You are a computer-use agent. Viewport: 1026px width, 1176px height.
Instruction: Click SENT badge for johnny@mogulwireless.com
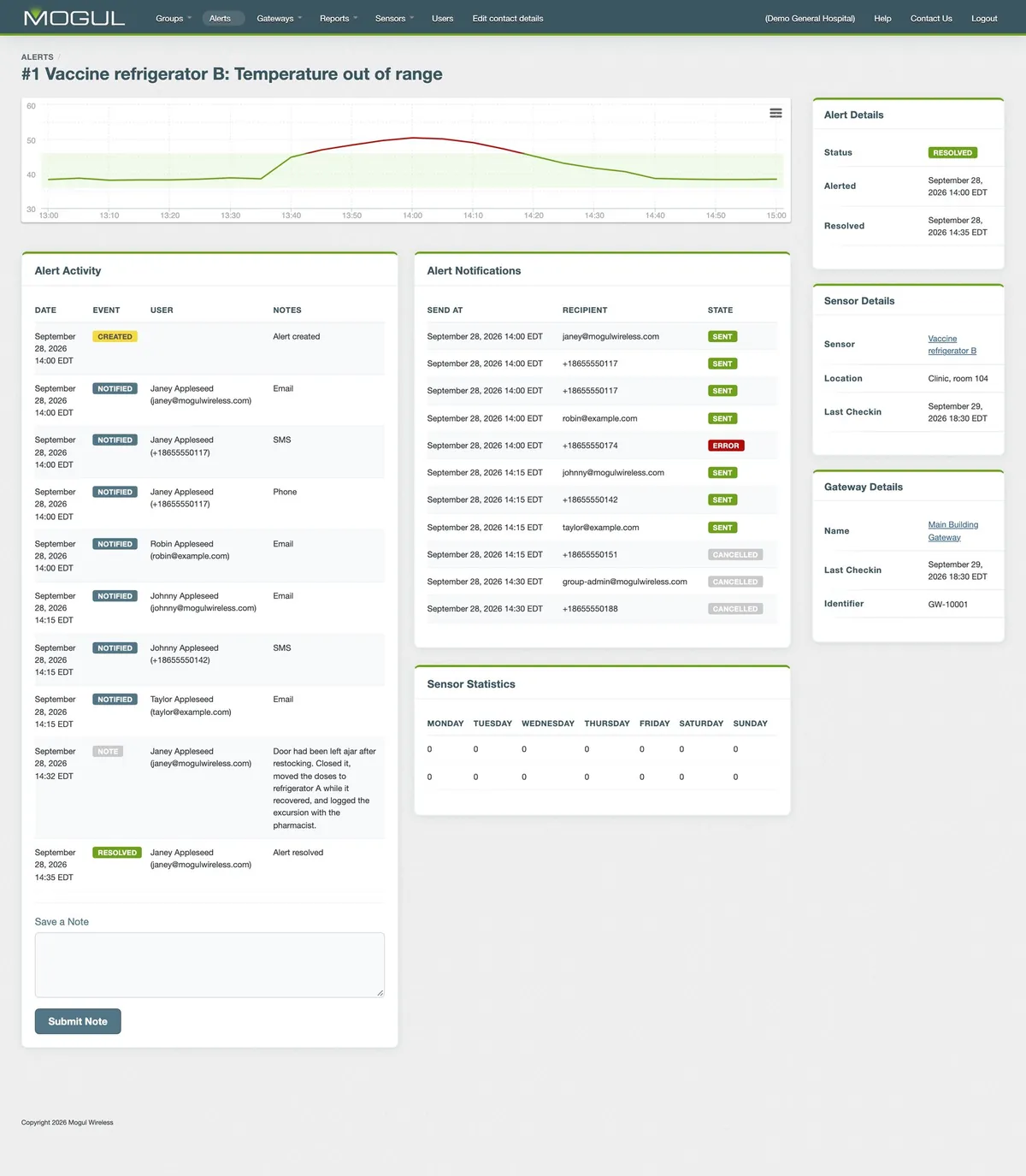tap(722, 473)
